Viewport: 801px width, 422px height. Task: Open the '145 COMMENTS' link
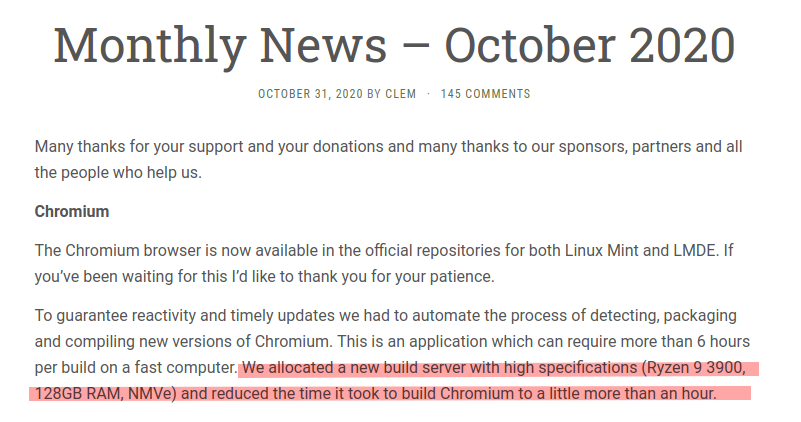(485, 94)
